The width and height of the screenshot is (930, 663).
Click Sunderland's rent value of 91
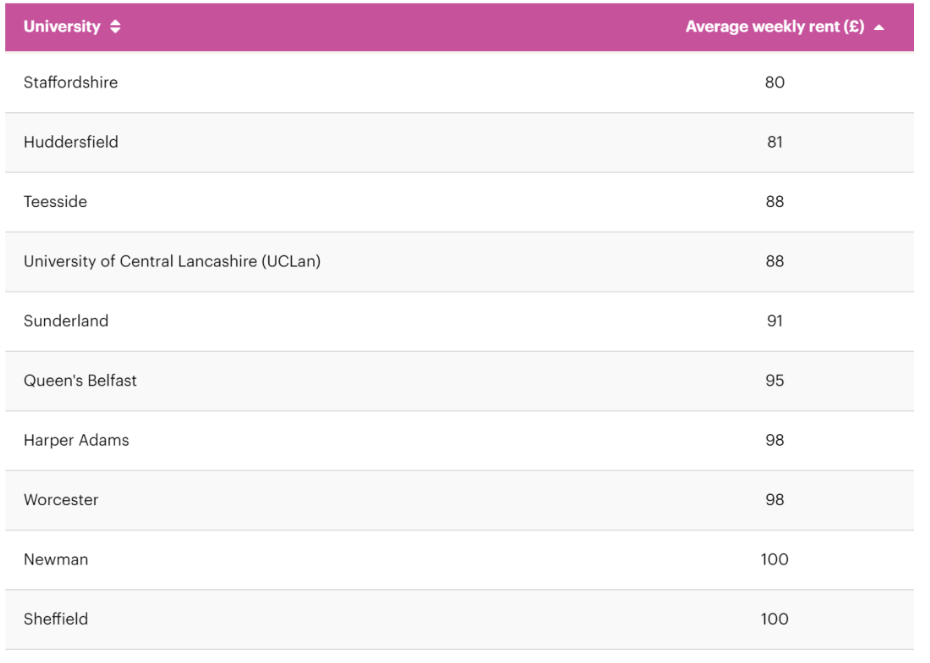[774, 321]
